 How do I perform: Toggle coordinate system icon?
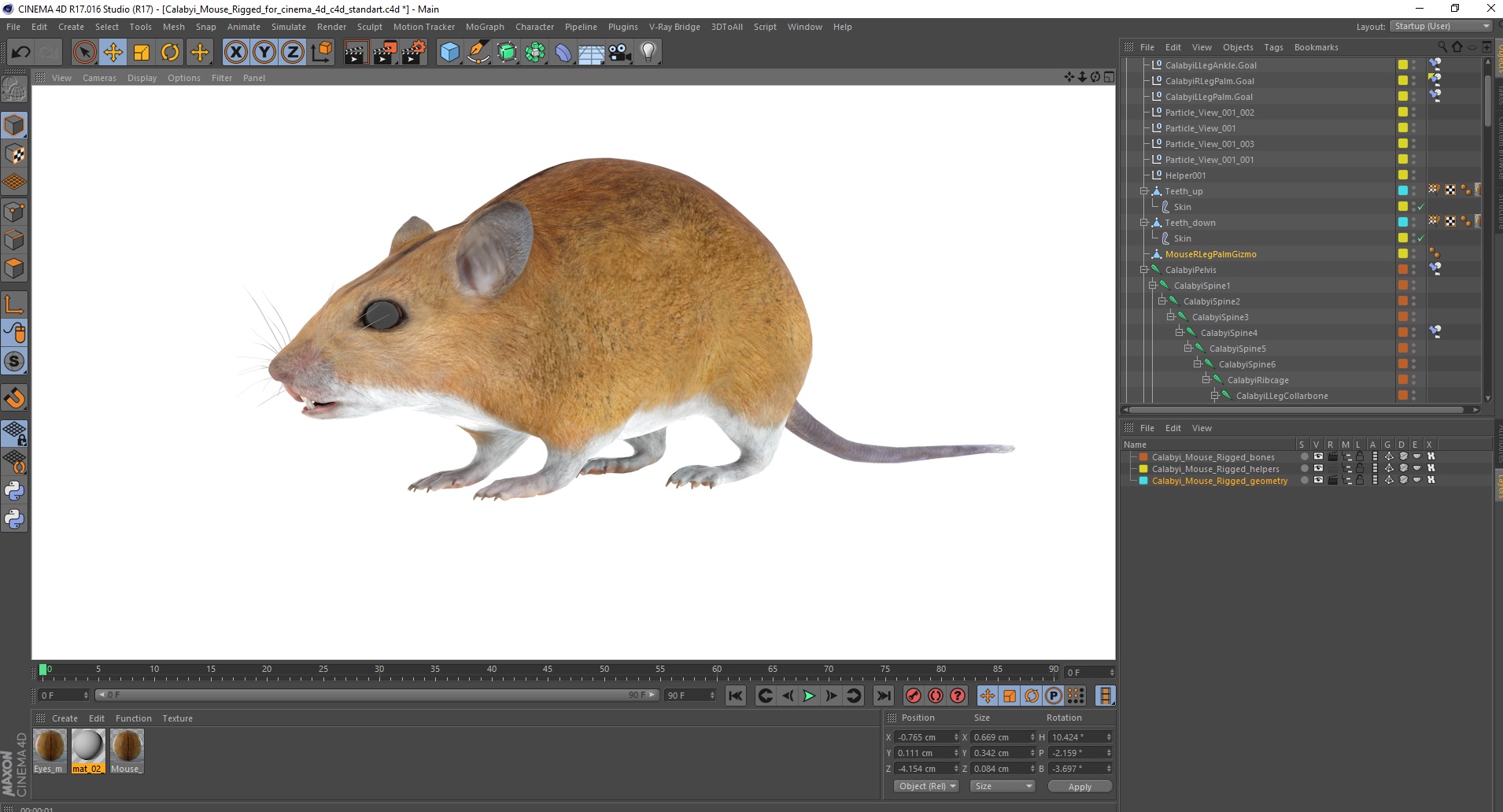click(x=321, y=53)
